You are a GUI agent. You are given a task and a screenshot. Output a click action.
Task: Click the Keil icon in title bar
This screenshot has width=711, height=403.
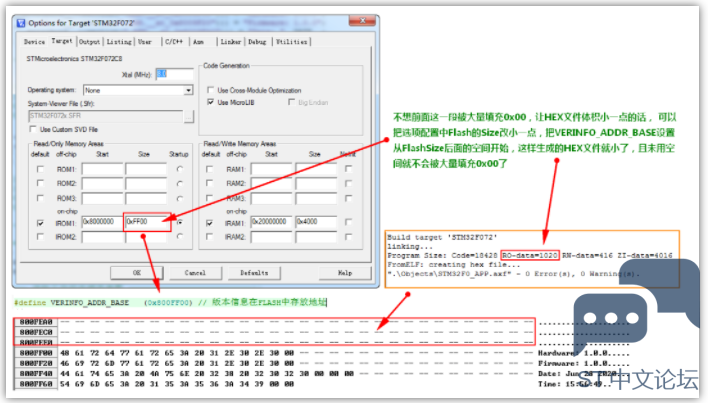(21, 23)
